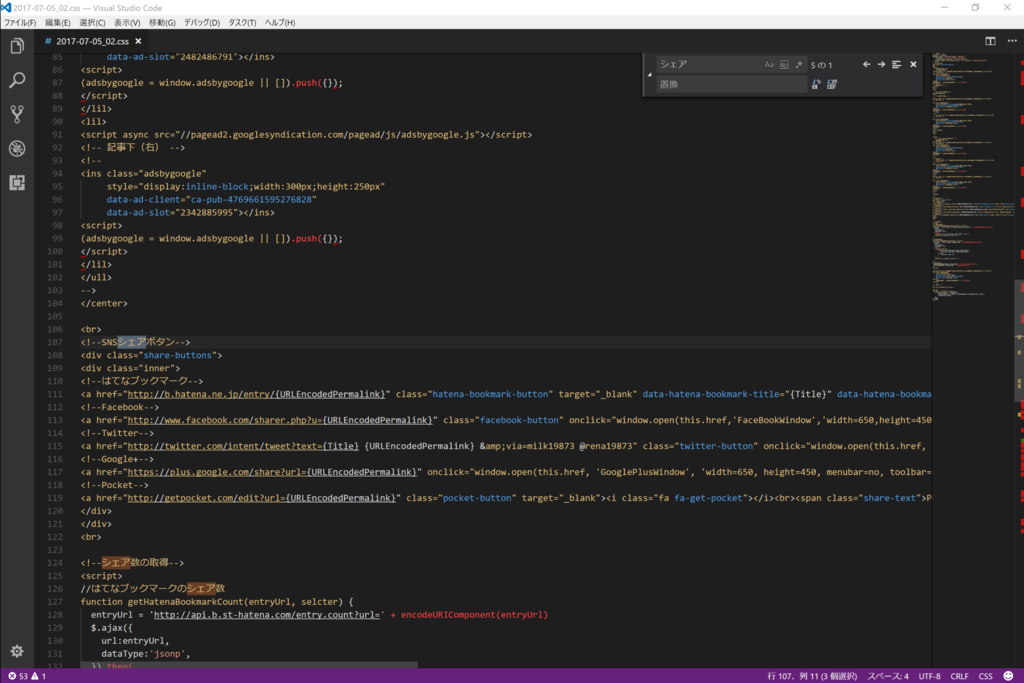Screen dimensions: 1024x683
Task: Toggle find in selection icon
Action: click(897, 64)
